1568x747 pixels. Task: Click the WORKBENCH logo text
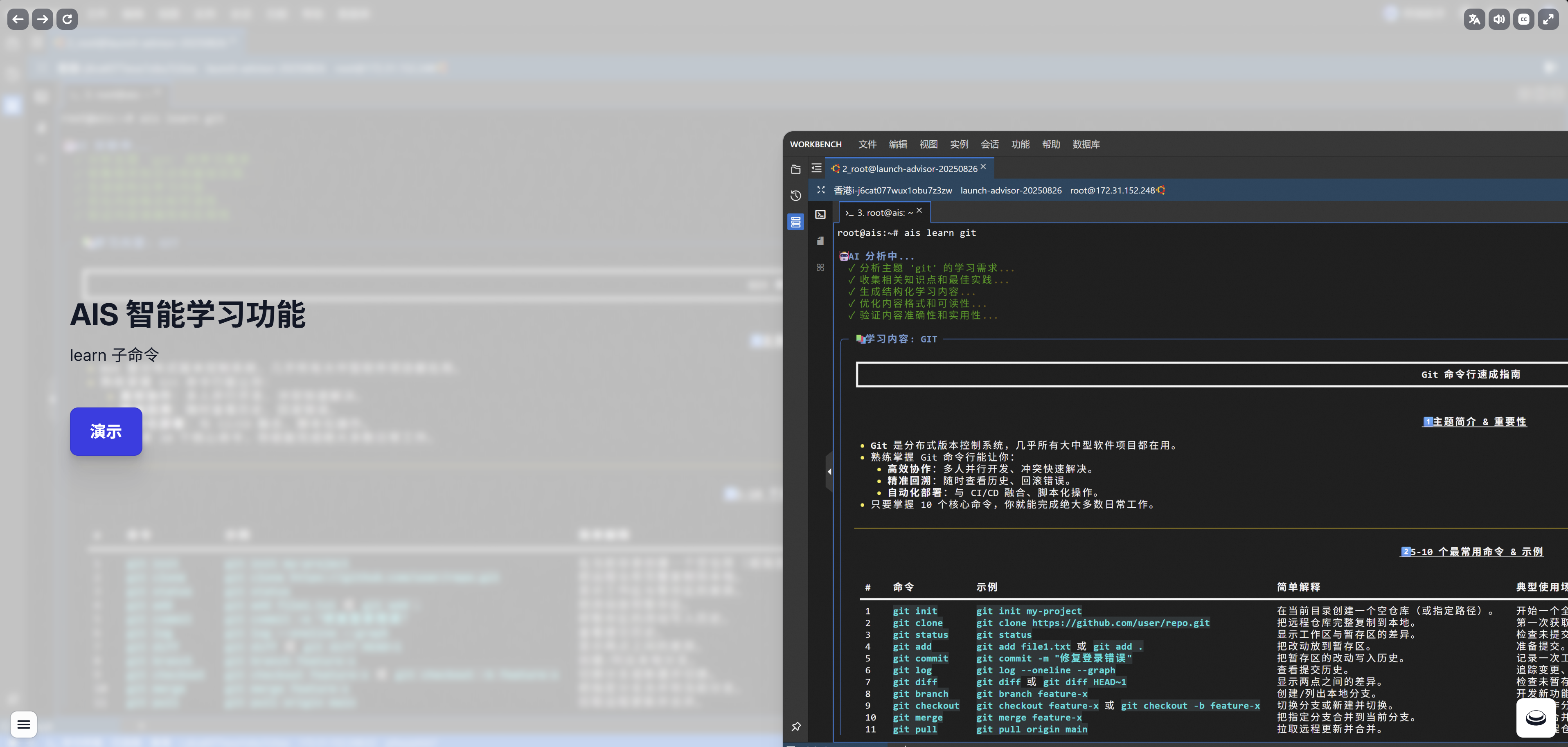pos(816,144)
